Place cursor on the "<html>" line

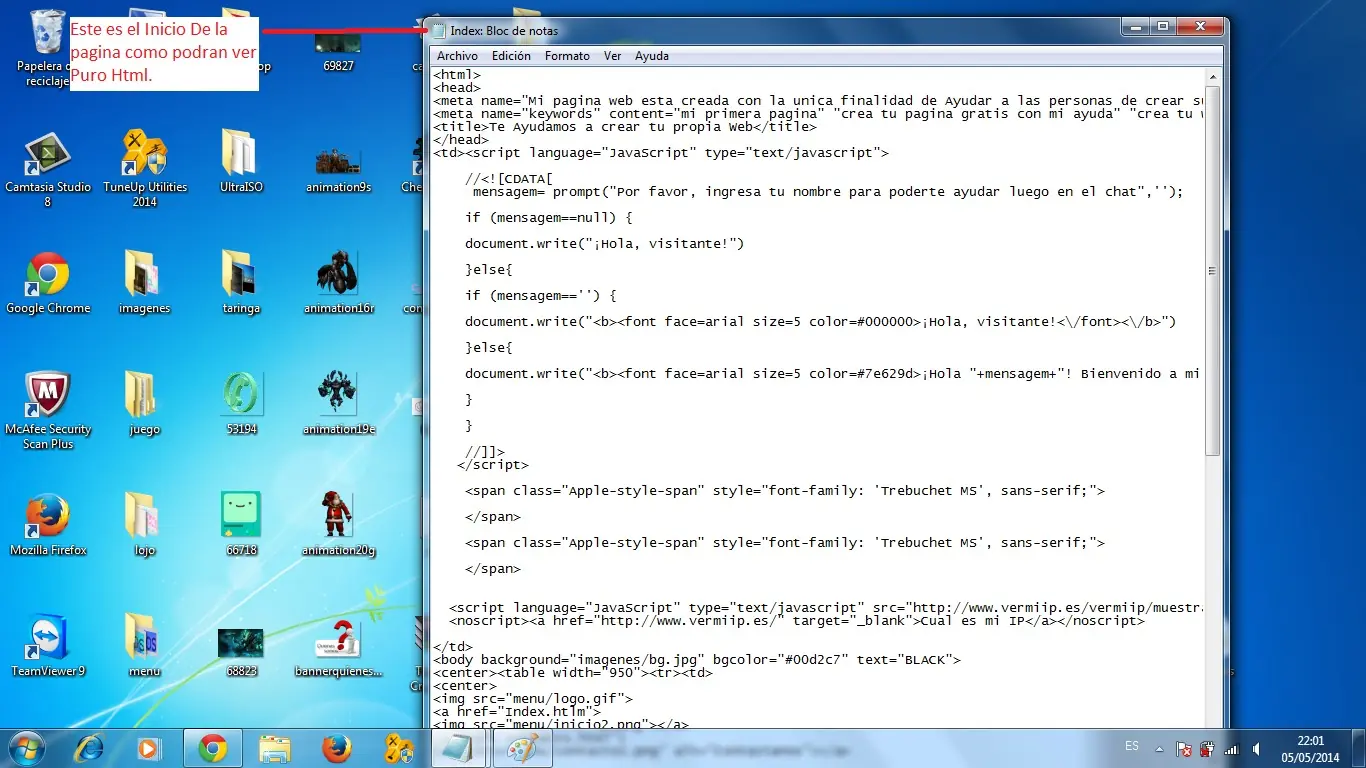457,75
